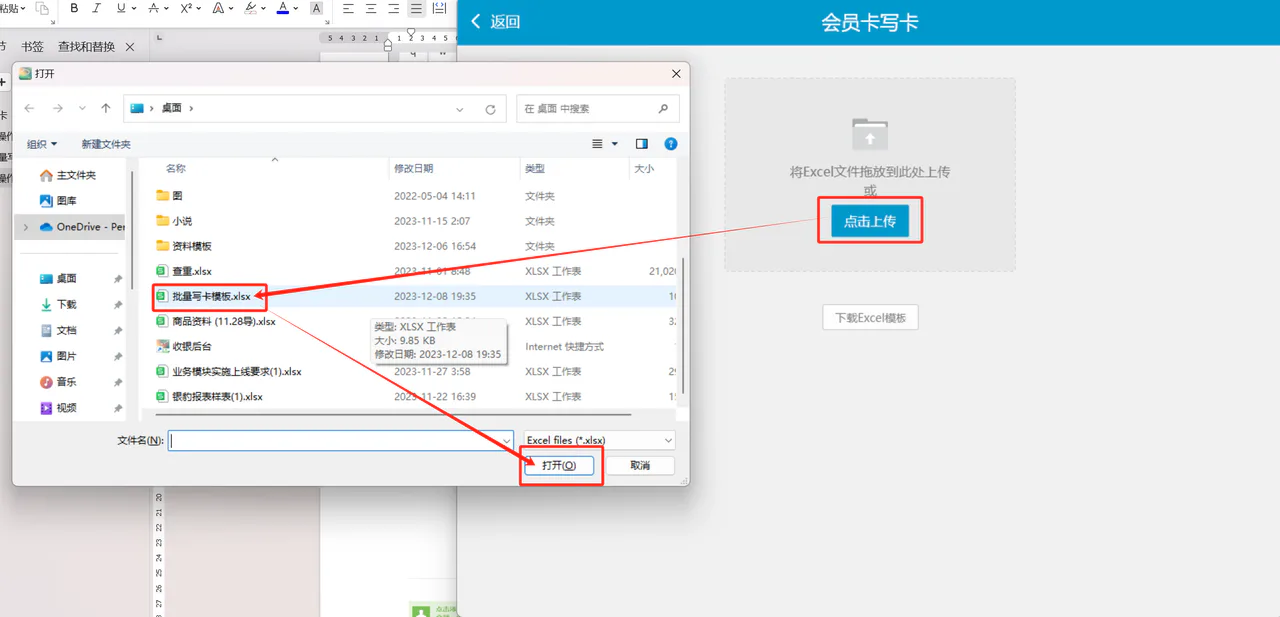Close the 查找和替换 tab

tap(130, 47)
